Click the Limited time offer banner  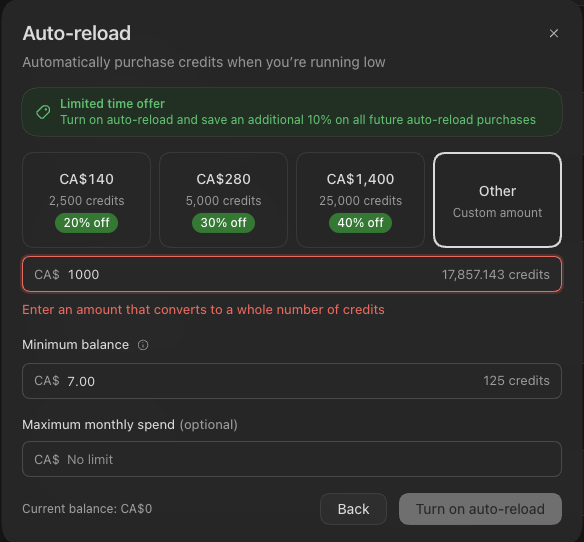coord(292,112)
